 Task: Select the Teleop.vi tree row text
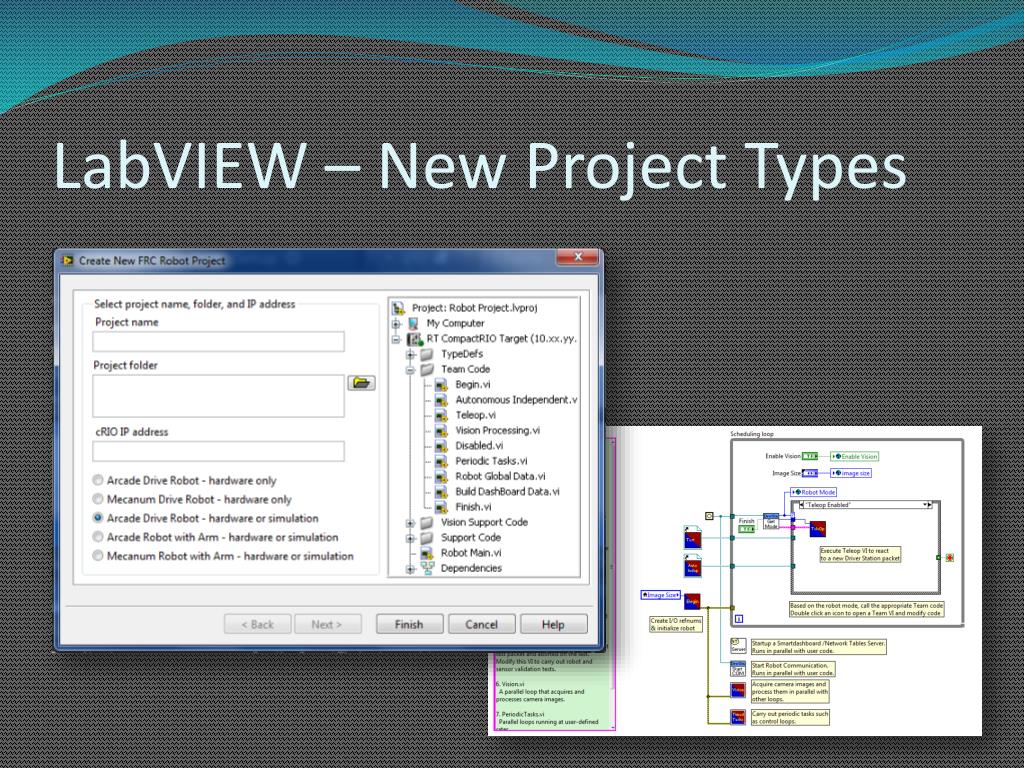[475, 415]
